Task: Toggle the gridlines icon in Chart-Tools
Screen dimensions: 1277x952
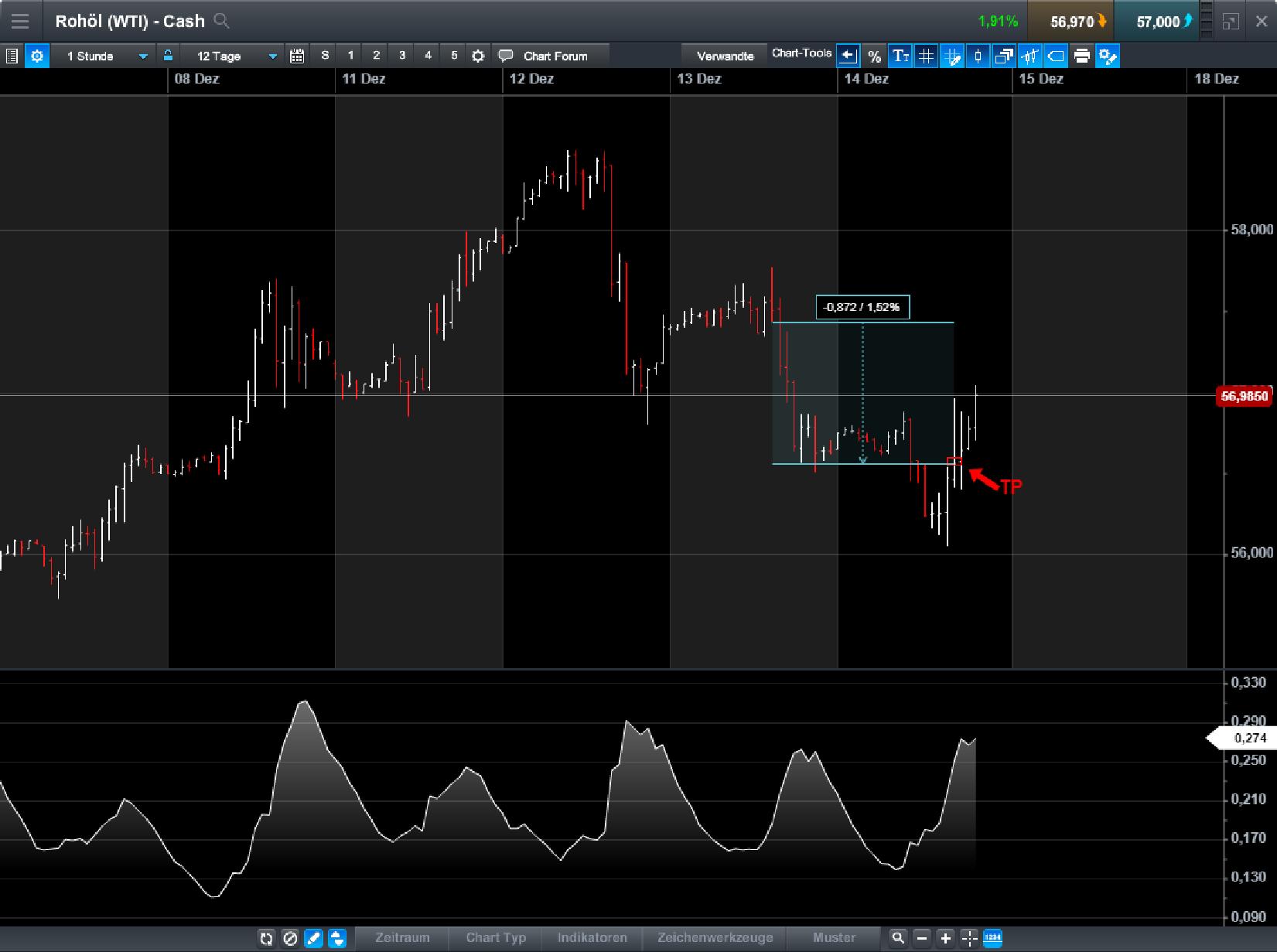Action: tap(926, 56)
